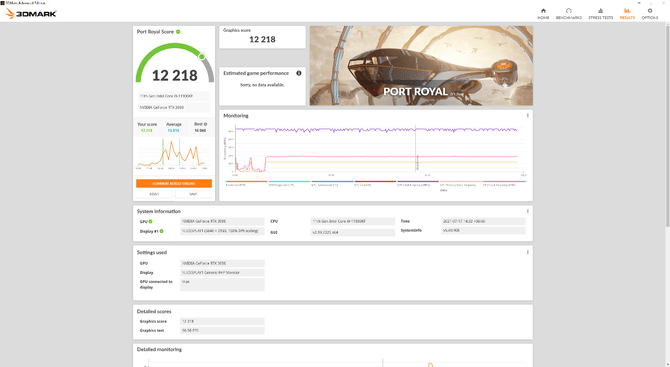Toggle the red GPU load legend line
Image resolution: width=670 pixels, height=367 pixels.
[x=375, y=183]
